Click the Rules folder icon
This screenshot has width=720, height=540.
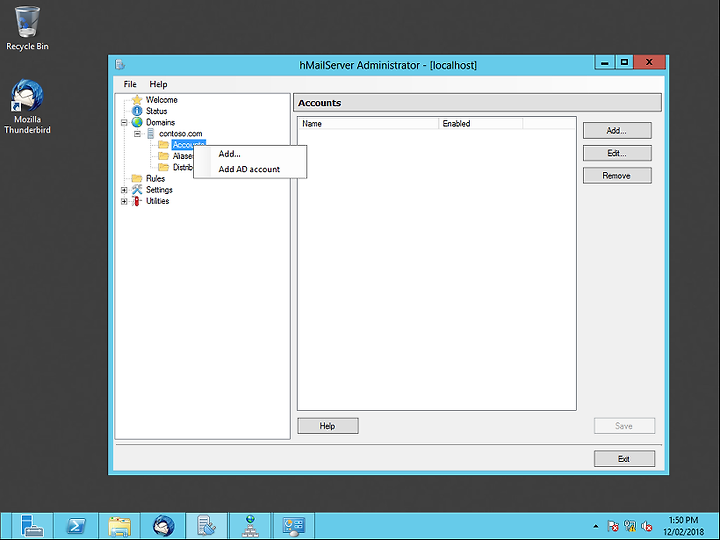click(137, 179)
